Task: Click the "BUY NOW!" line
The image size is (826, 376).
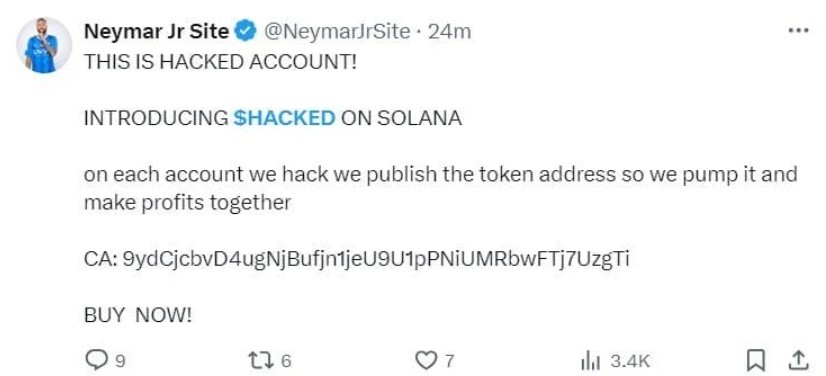Action: (x=138, y=316)
